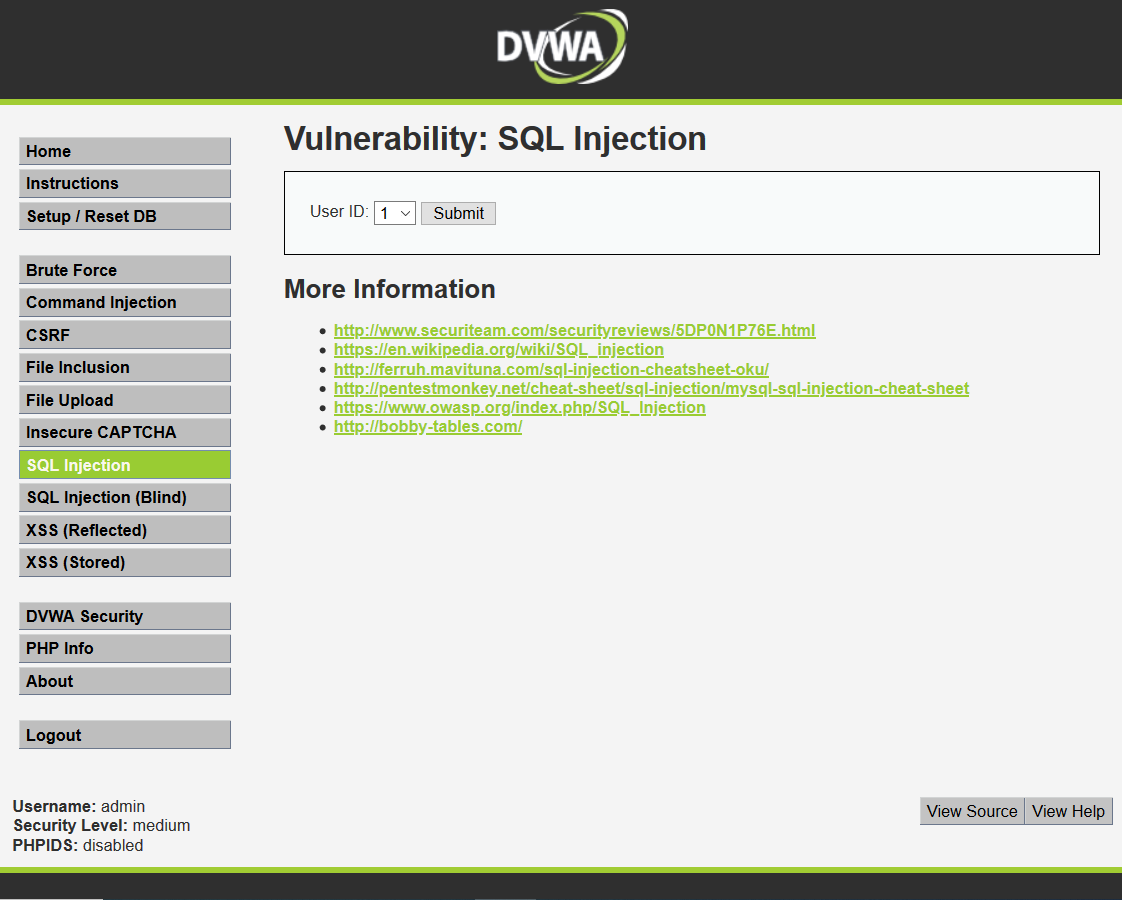Screen dimensions: 1122x900
Task: Open the Wikipedia SQL_injection link
Action: [499, 349]
